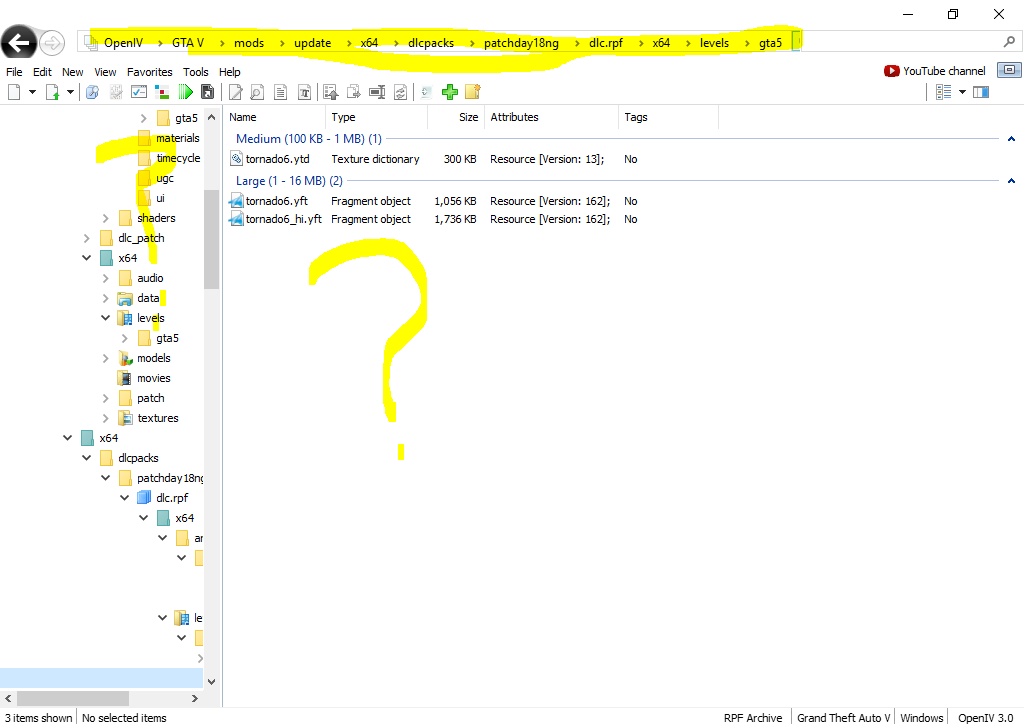Click the search magnifier in address bar

click(x=1009, y=42)
